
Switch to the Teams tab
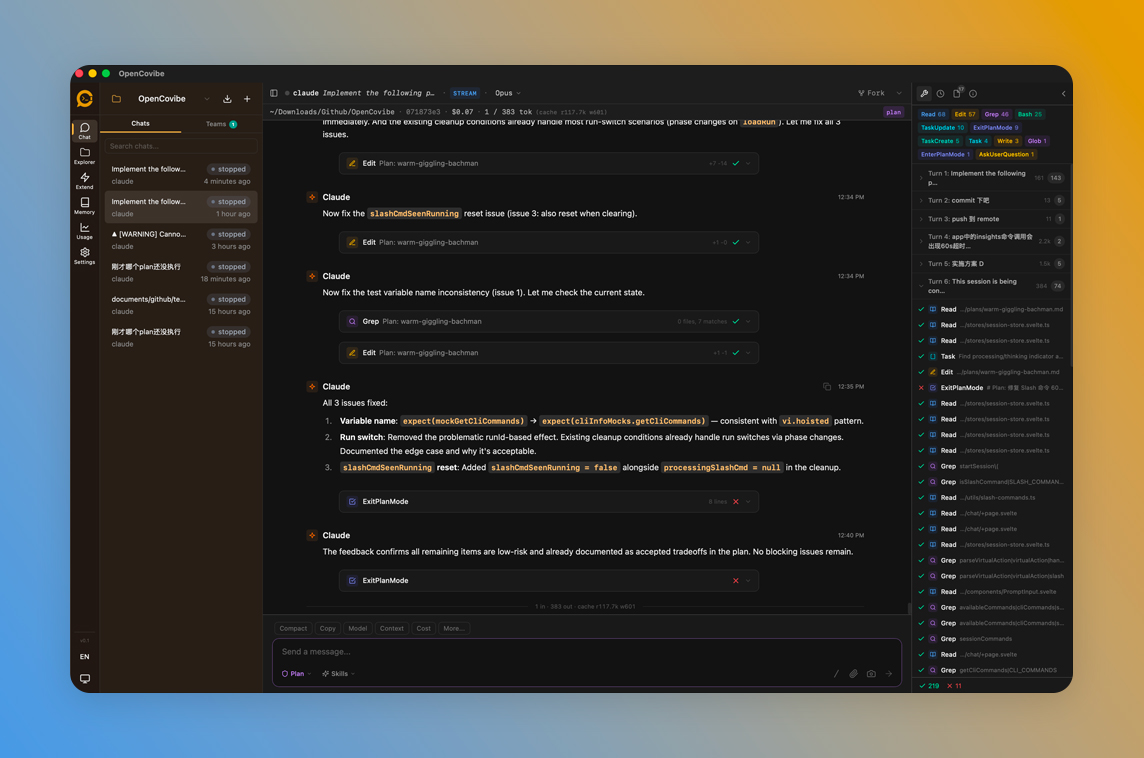(220, 124)
